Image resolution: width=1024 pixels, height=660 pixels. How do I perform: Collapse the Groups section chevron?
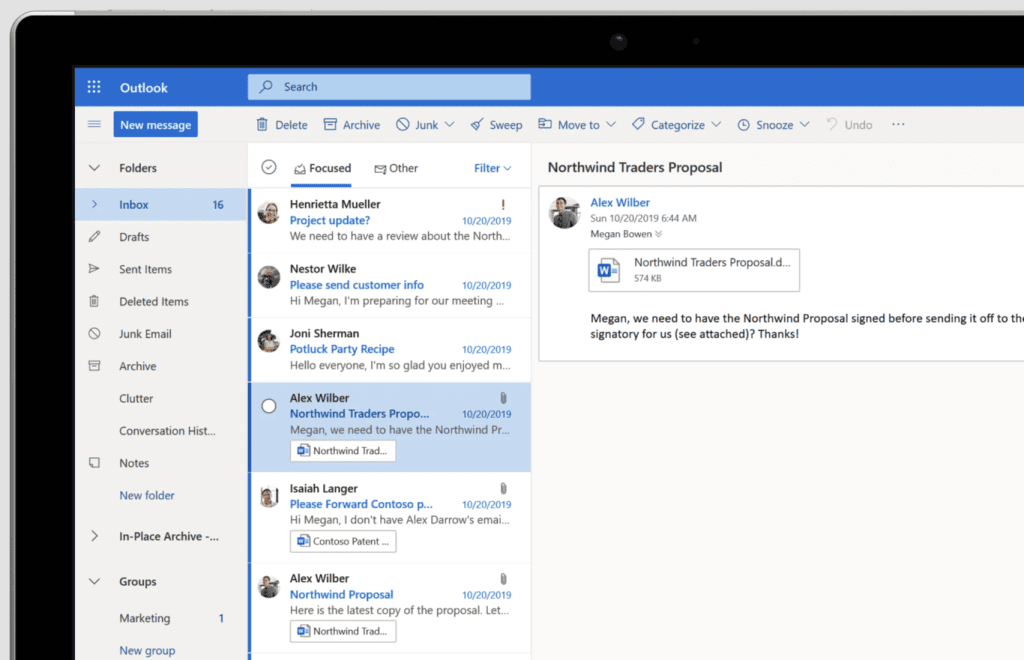94,581
